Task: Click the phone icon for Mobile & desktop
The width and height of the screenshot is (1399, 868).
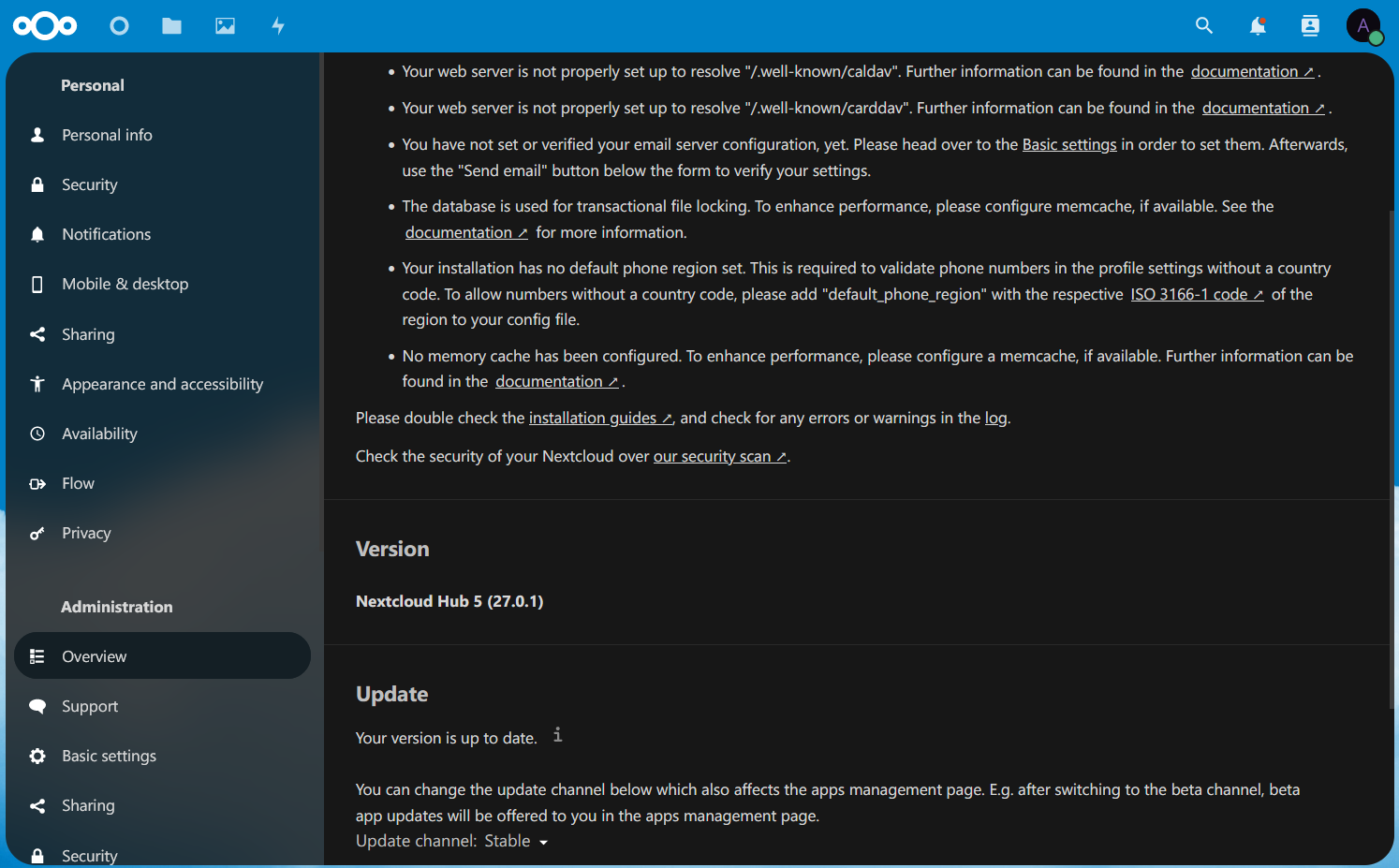Action: 37,284
